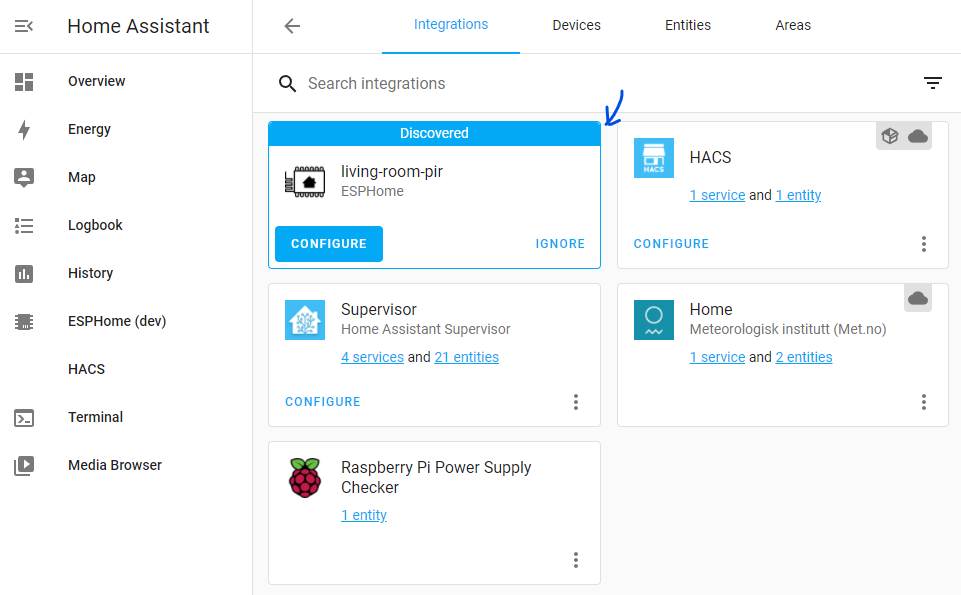Ignore the discovered living-room-pir device

(560, 244)
